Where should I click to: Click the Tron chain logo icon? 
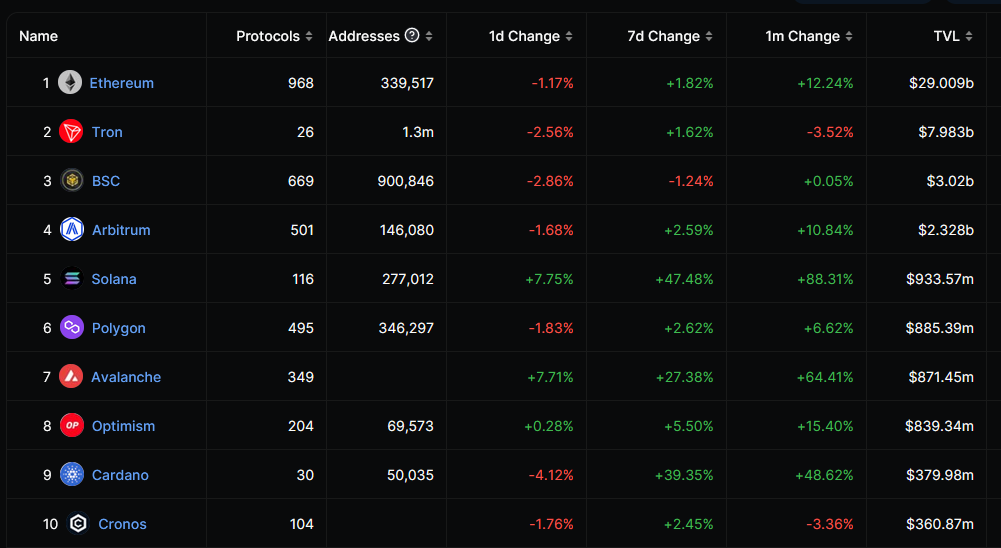[x=71, y=132]
